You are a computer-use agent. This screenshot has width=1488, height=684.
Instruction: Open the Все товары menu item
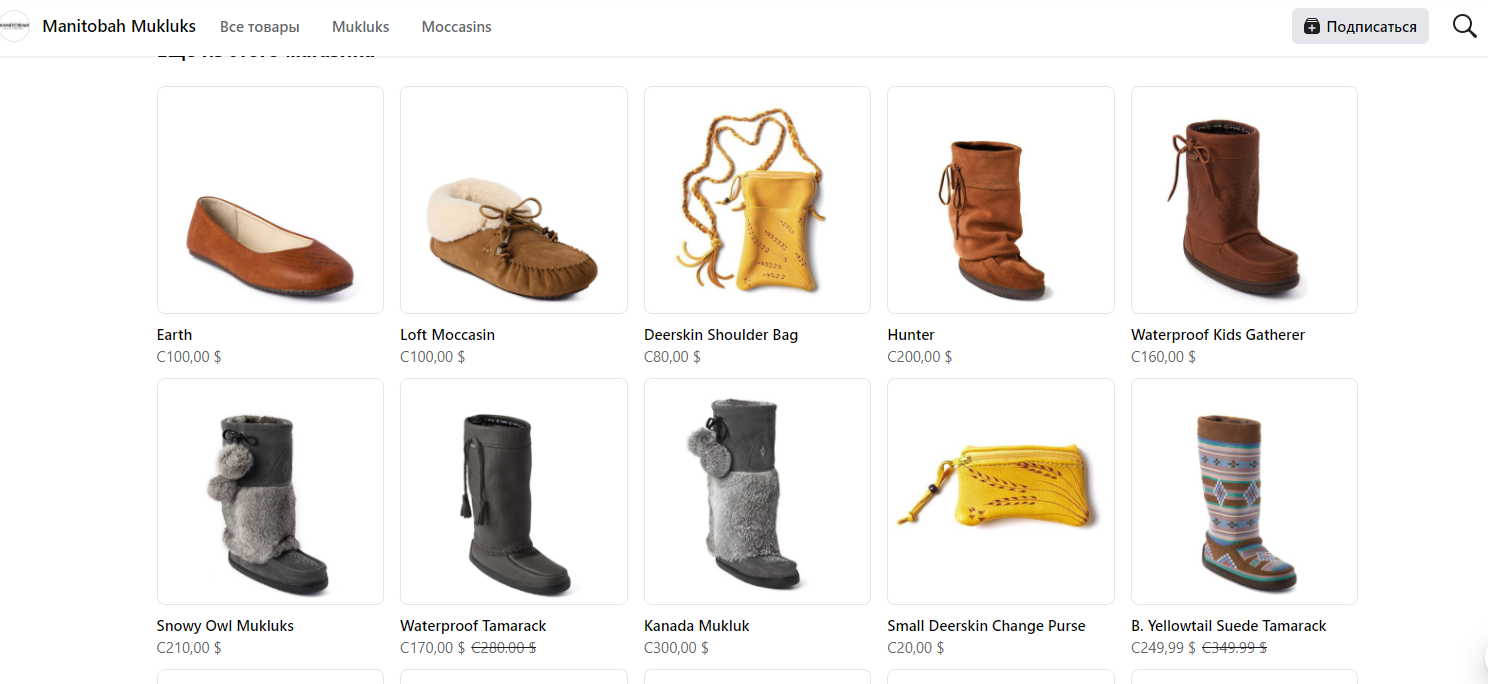(260, 27)
